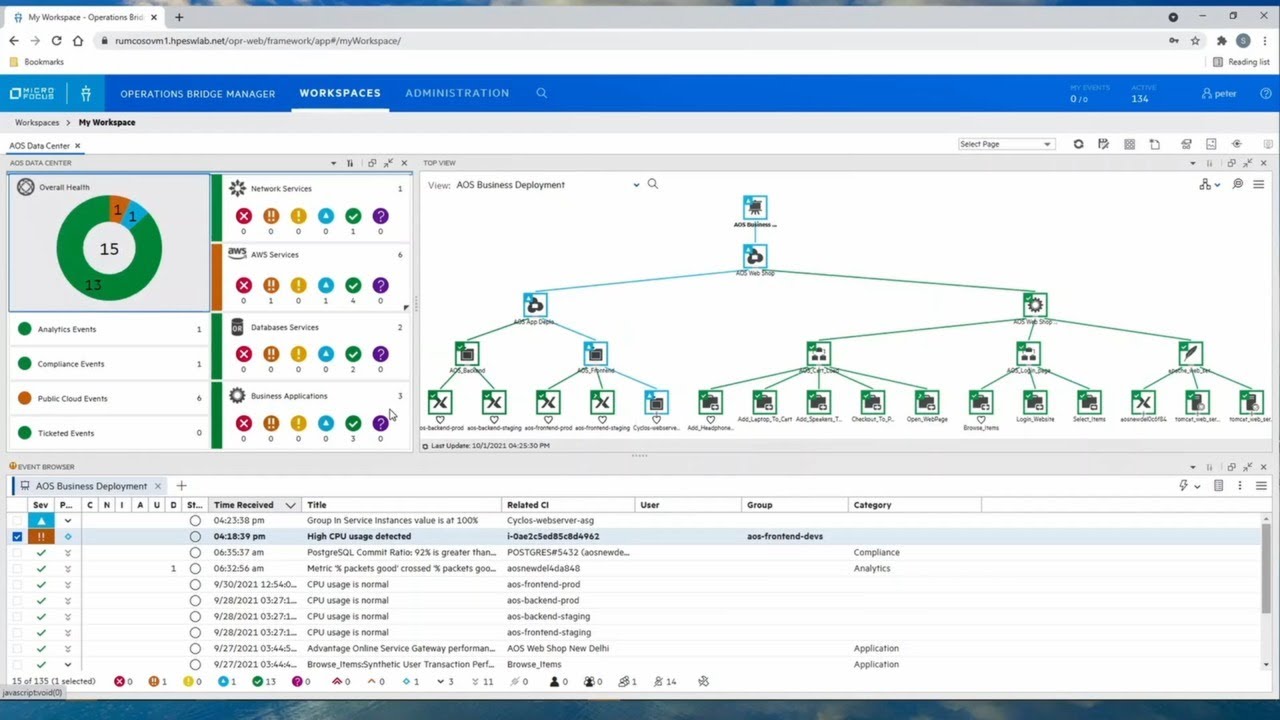Open the Select Page dropdown

click(x=1005, y=144)
